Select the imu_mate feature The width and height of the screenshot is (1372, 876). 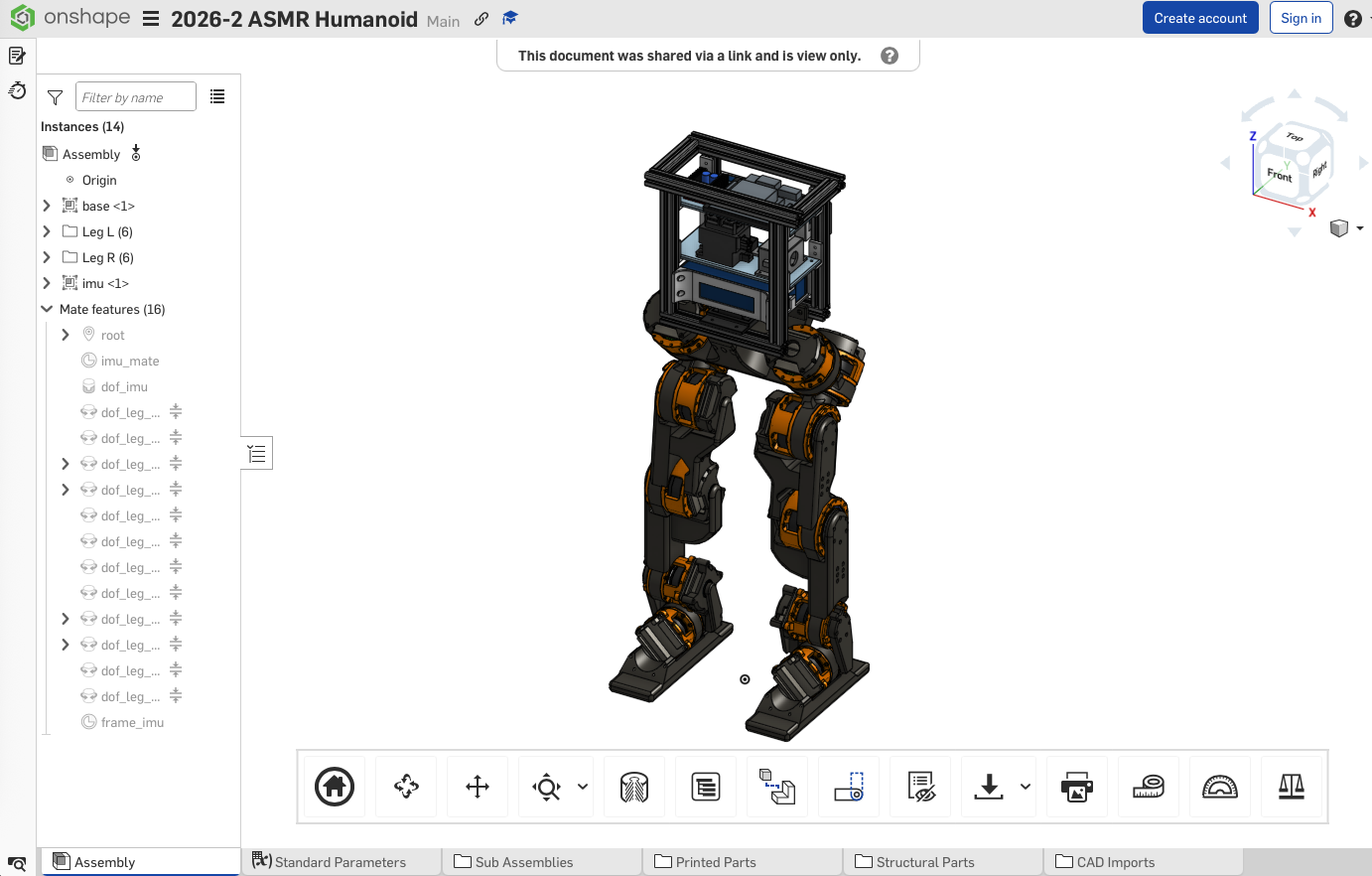point(130,361)
